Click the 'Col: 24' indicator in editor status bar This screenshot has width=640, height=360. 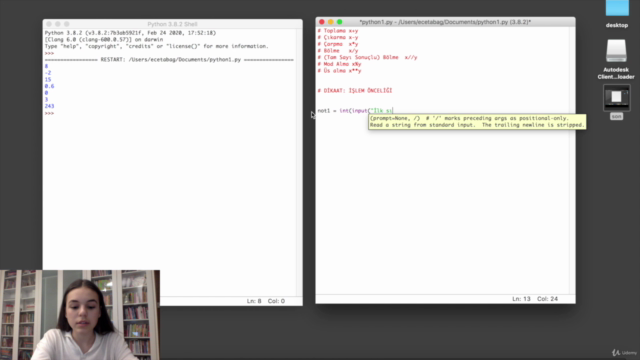coord(547,299)
